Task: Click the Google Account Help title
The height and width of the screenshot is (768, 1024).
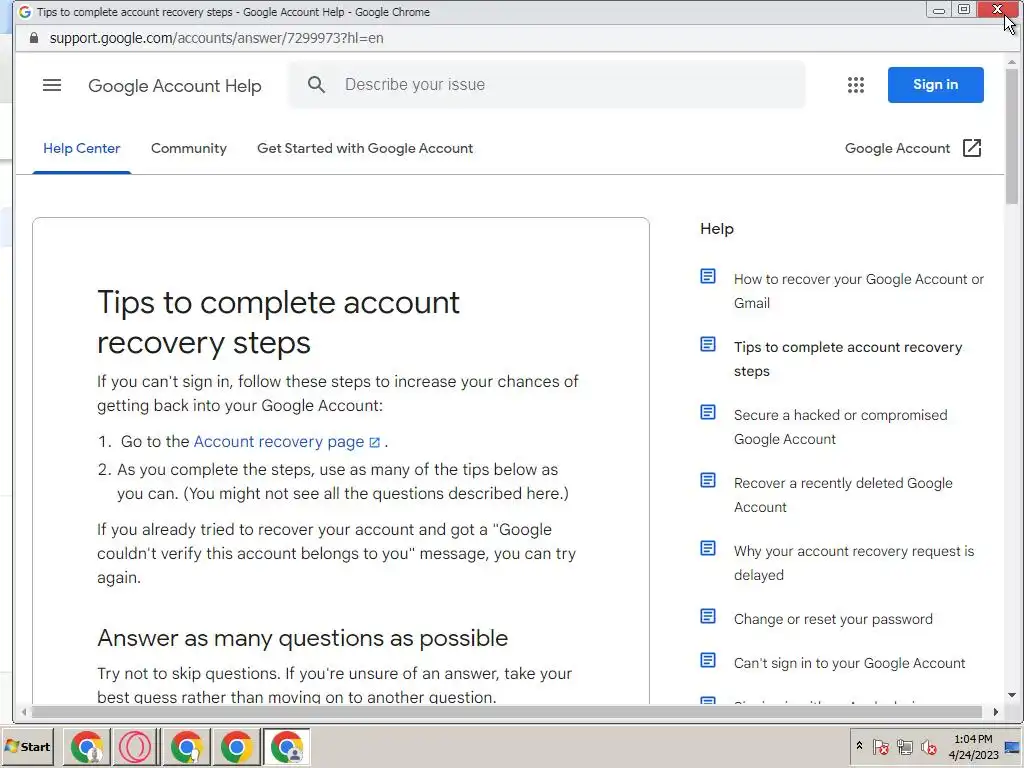Action: coord(174,86)
